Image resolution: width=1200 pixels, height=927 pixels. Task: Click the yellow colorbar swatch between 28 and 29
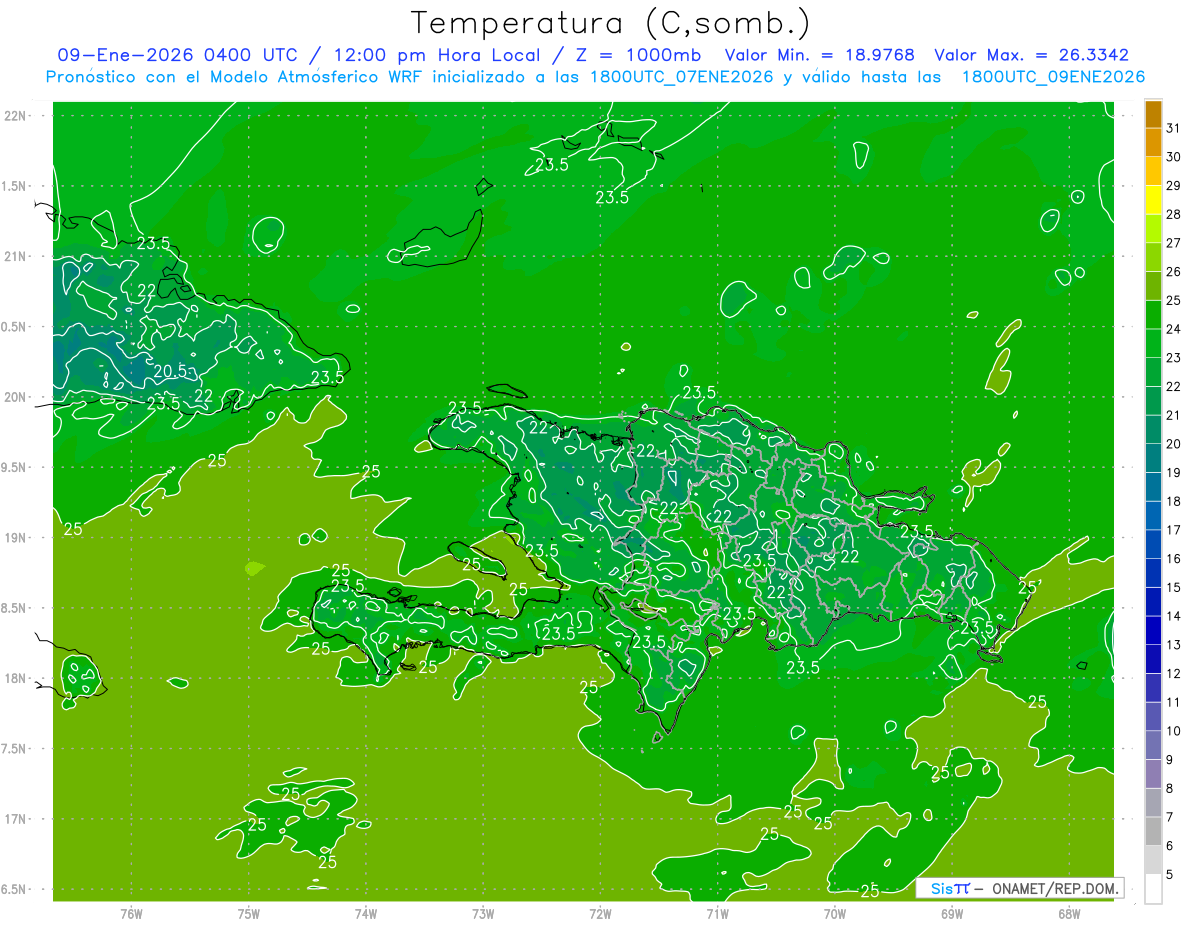point(1153,200)
